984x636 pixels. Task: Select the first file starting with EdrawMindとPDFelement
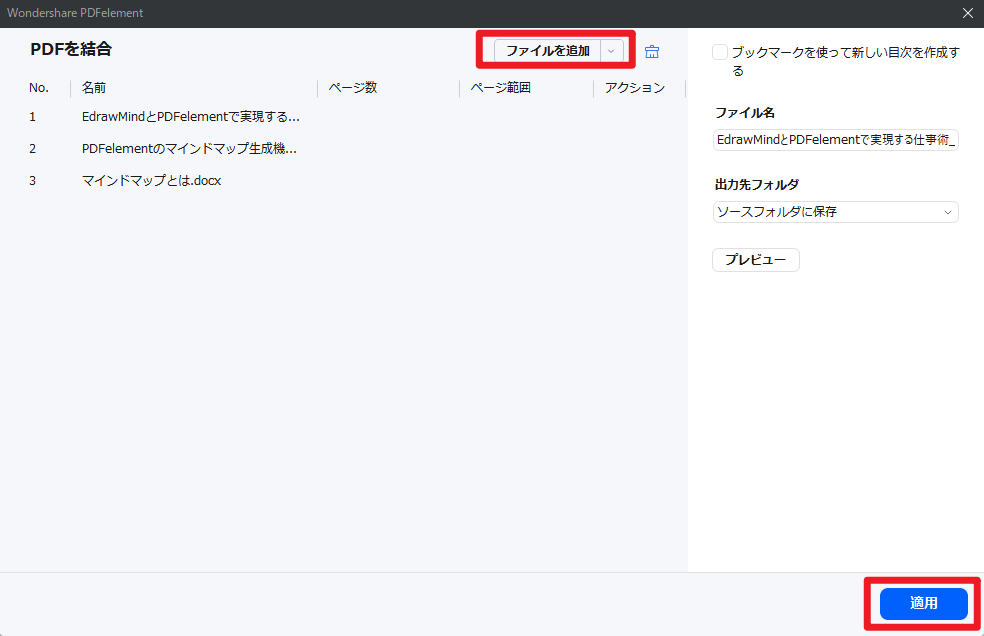click(x=190, y=117)
